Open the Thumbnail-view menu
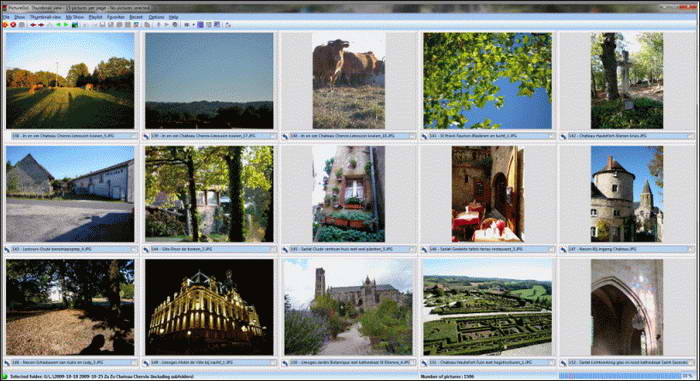700x381 pixels. 46,17
